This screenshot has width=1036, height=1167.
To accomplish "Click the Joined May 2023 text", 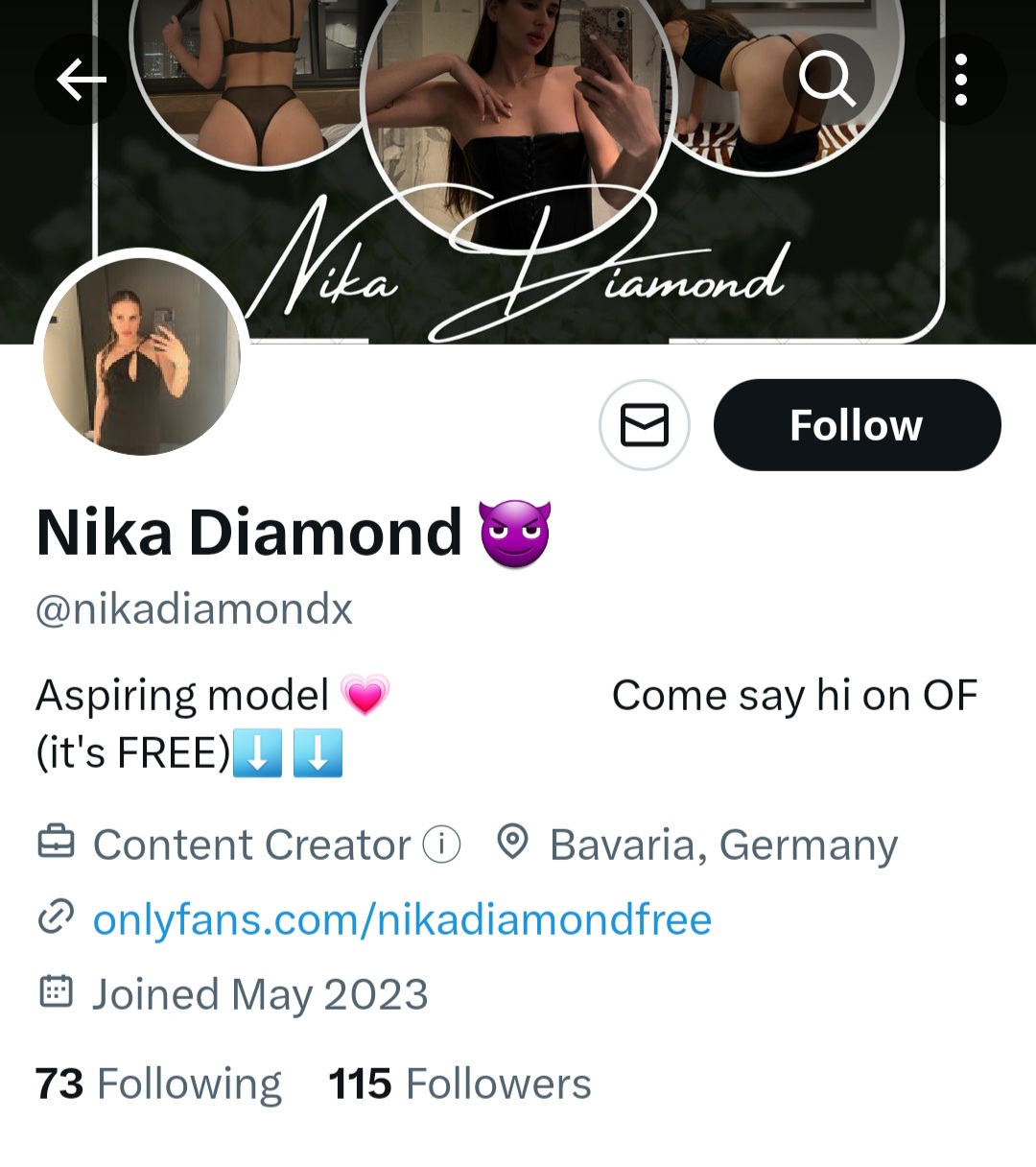I will 260,994.
